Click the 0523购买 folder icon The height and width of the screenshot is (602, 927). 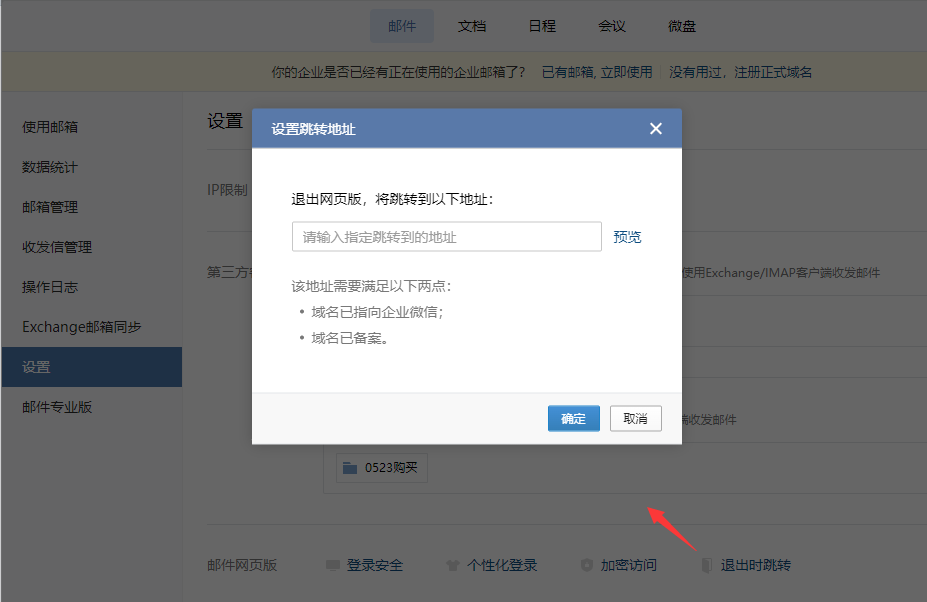click(349, 468)
